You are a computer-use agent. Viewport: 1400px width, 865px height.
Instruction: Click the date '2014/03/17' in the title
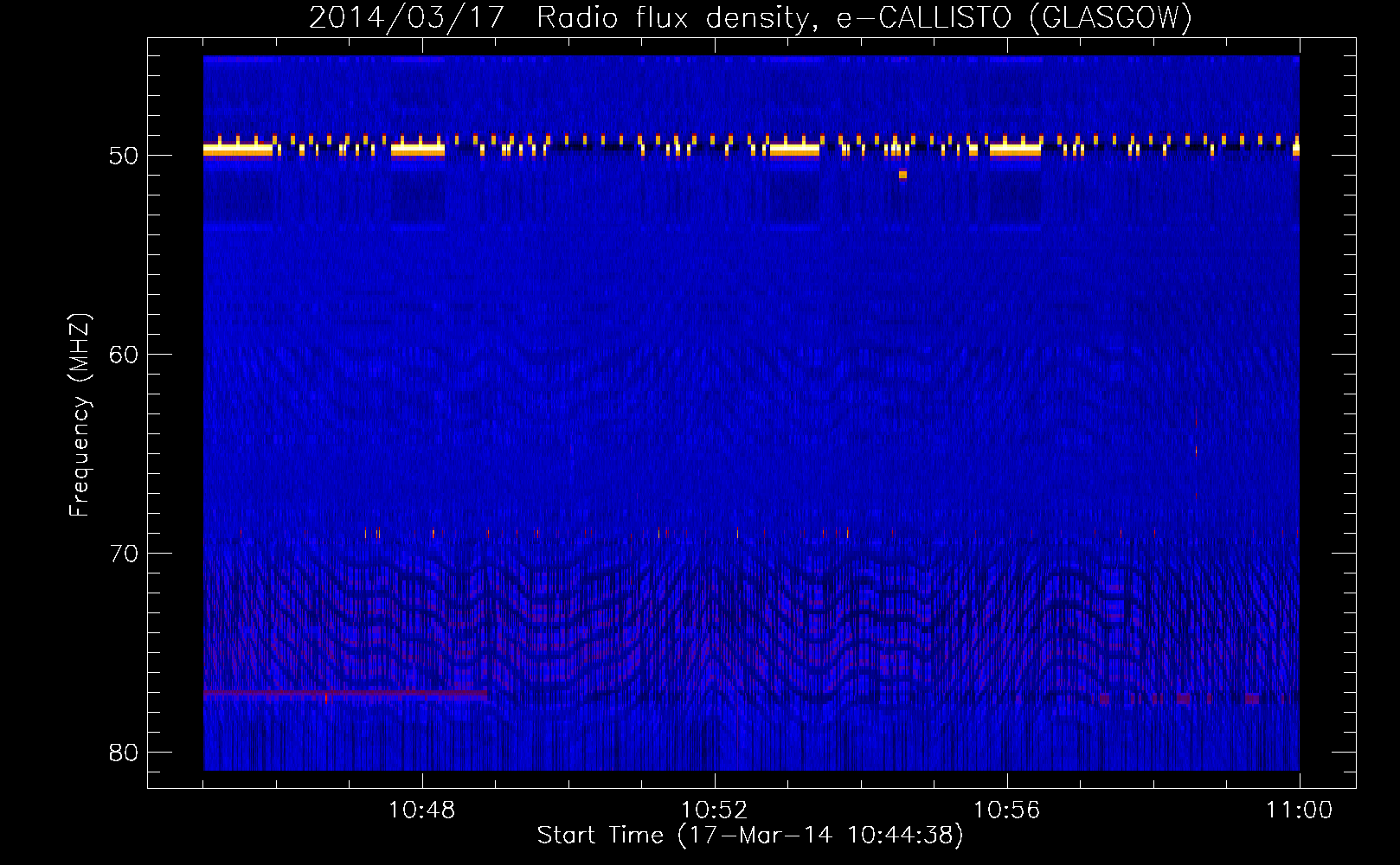click(407, 18)
